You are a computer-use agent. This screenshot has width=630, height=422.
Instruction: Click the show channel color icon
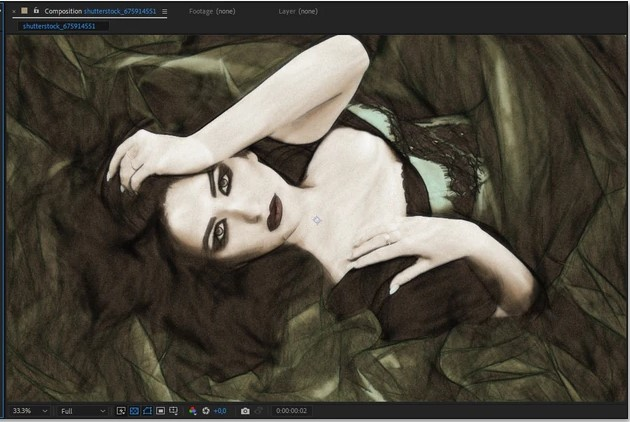[x=193, y=411]
